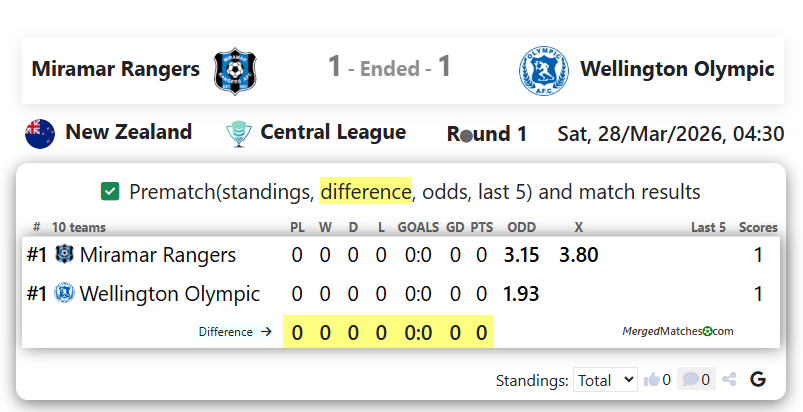
Task: Click Miramar Rangers small badge in standings
Action: [x=64, y=255]
